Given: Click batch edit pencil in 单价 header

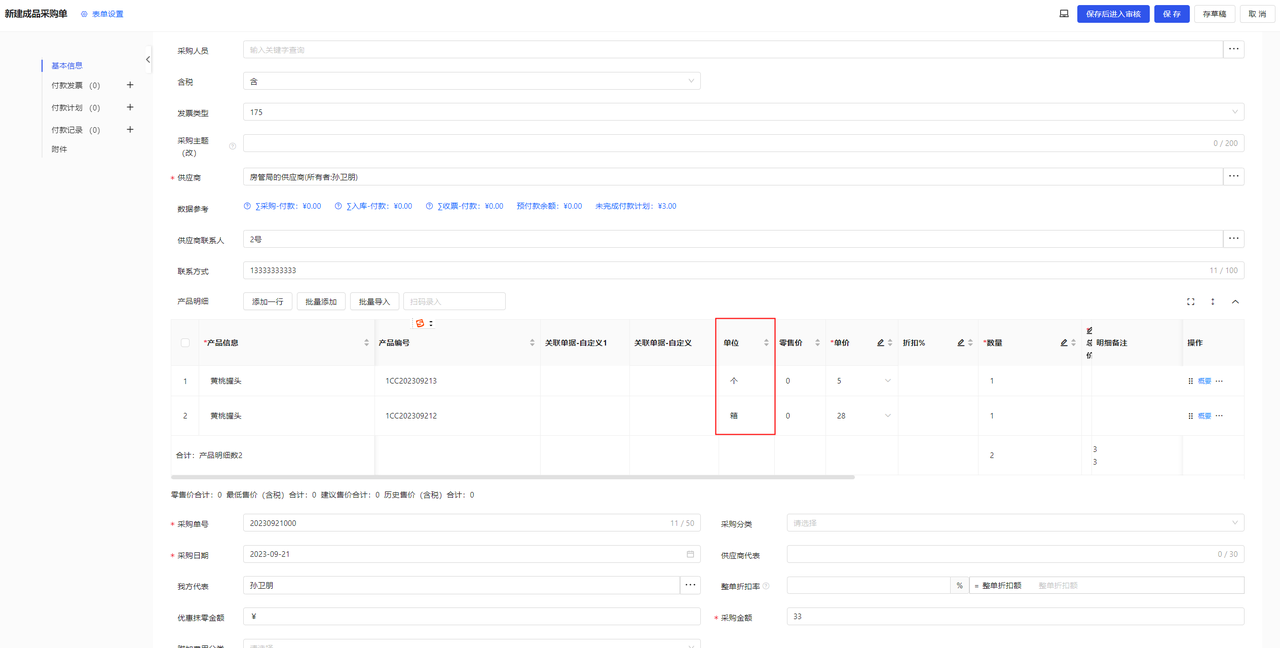Looking at the screenshot, I should (x=881, y=343).
